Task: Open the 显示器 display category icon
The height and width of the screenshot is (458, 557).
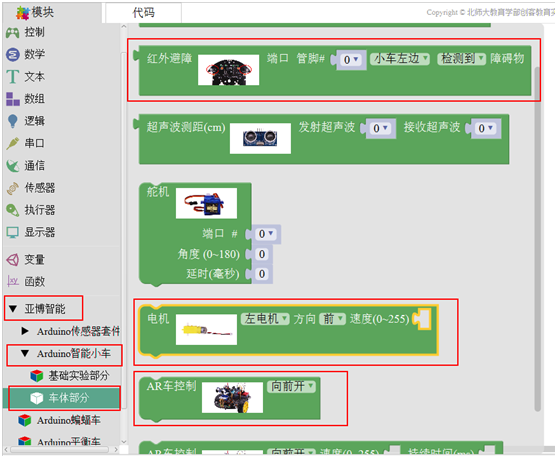Action: pos(12,233)
